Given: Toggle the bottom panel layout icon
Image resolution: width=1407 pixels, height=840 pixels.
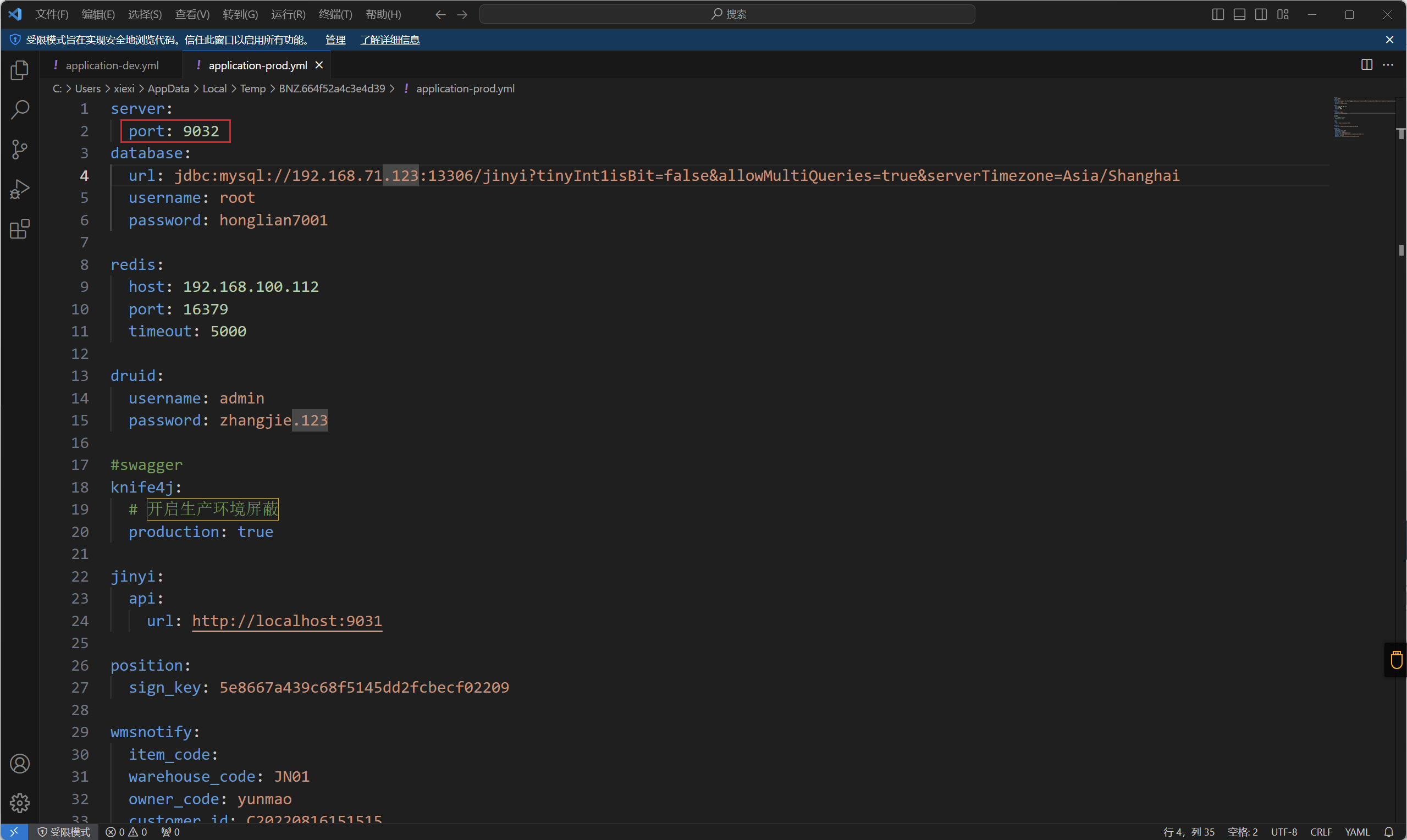Looking at the screenshot, I should [x=1239, y=14].
